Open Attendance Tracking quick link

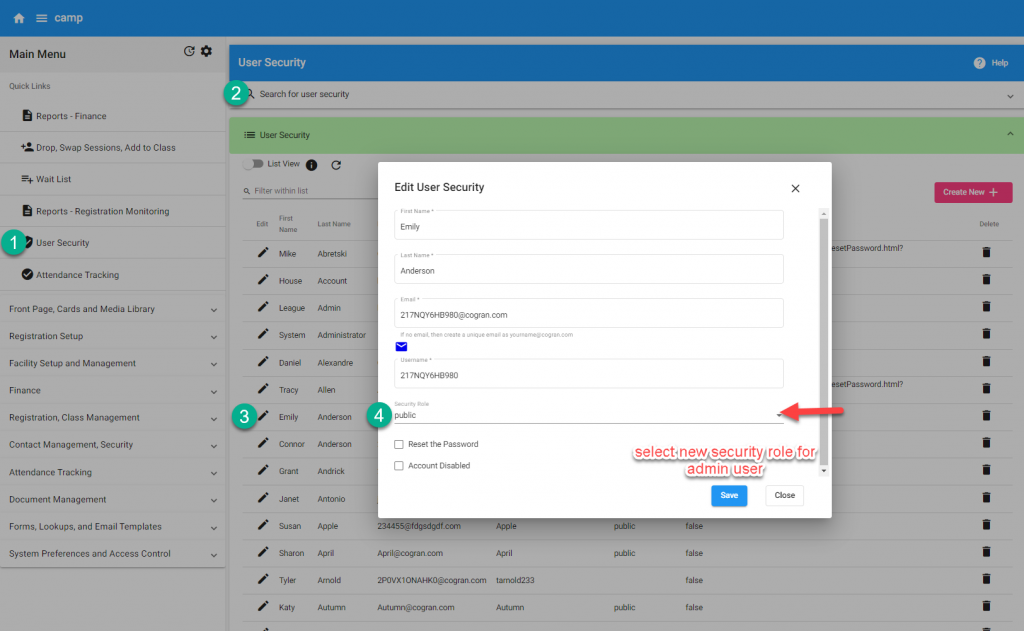pos(76,275)
